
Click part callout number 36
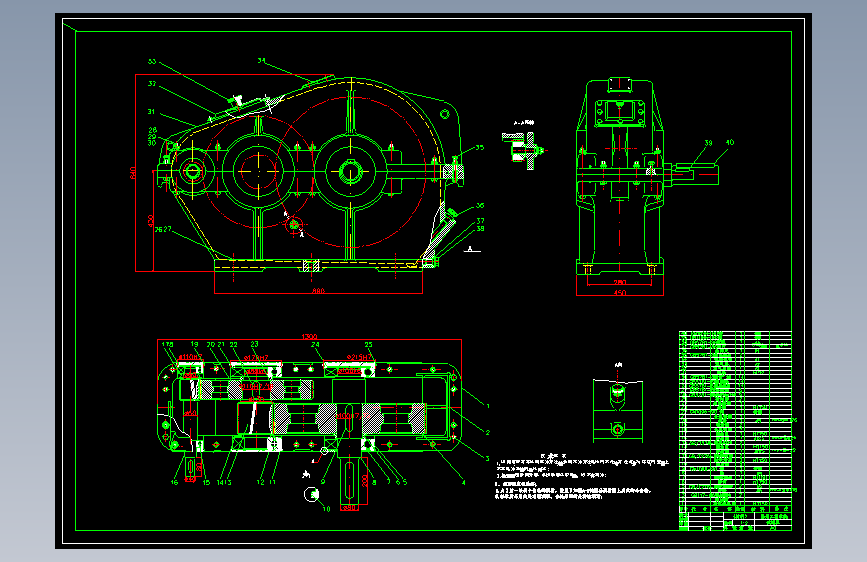[x=480, y=205]
